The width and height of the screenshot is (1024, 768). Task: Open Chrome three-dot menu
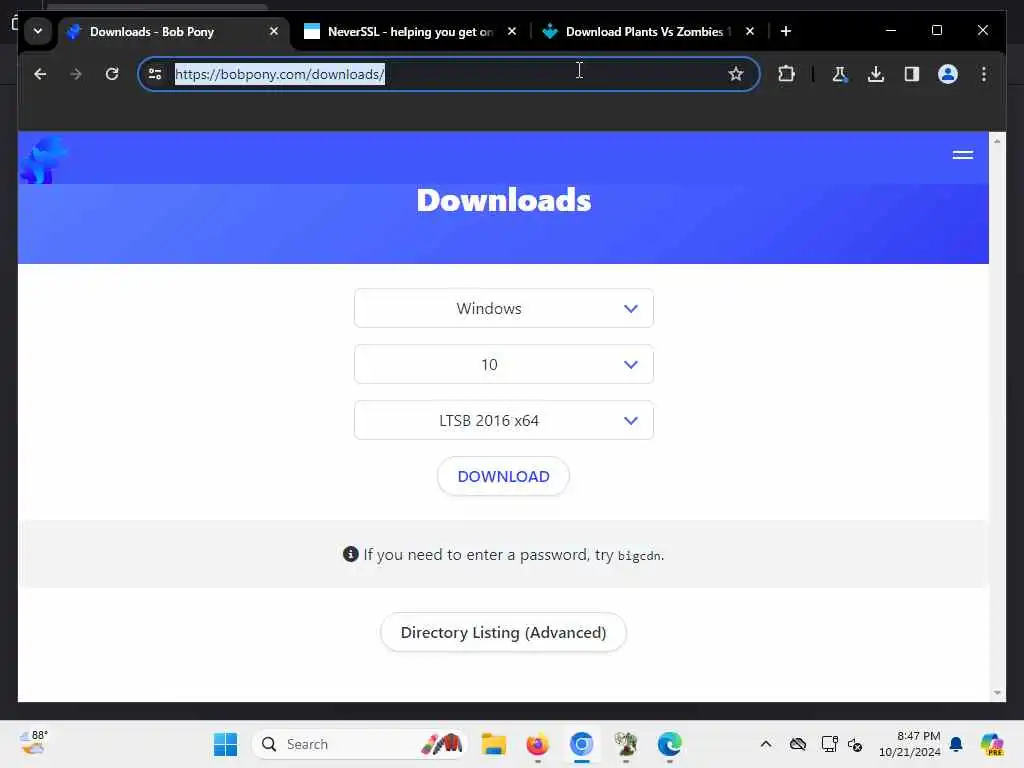pyautogui.click(x=984, y=74)
